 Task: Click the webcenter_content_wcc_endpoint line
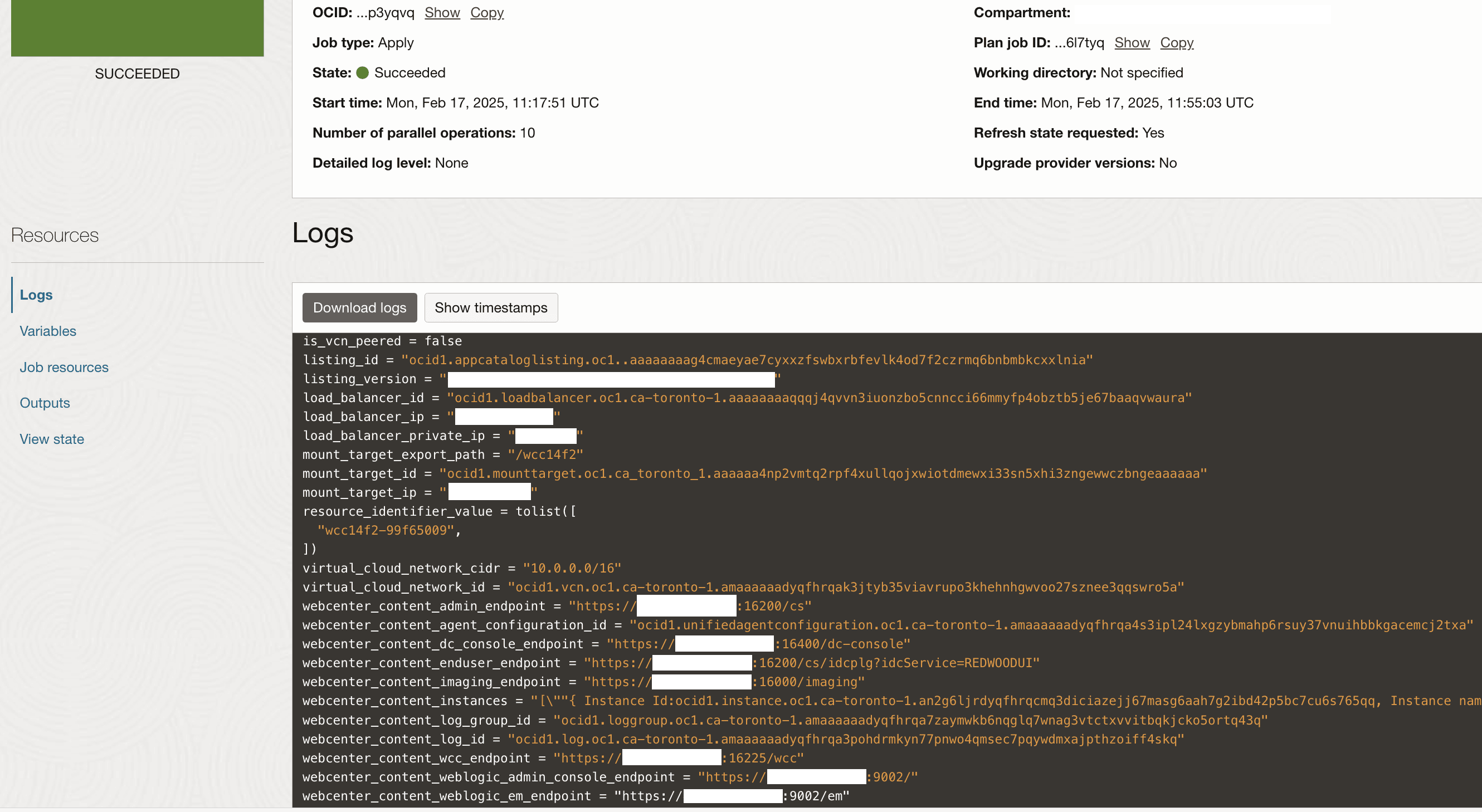pos(553,759)
